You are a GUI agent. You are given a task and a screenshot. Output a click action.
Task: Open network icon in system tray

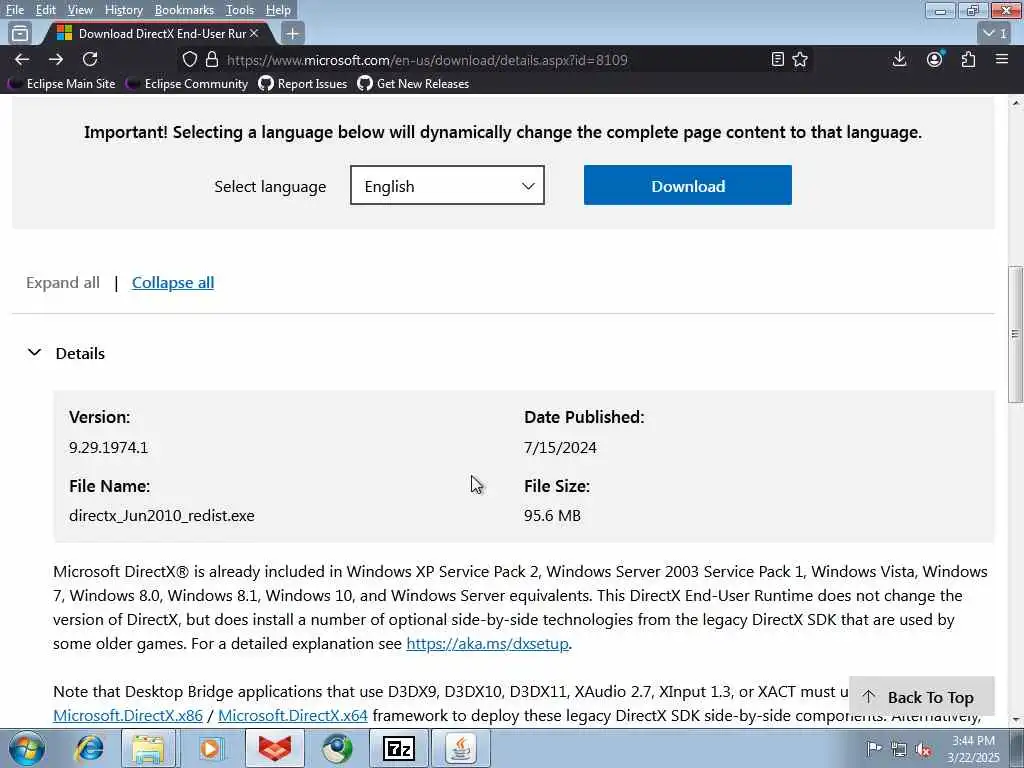[899, 748]
